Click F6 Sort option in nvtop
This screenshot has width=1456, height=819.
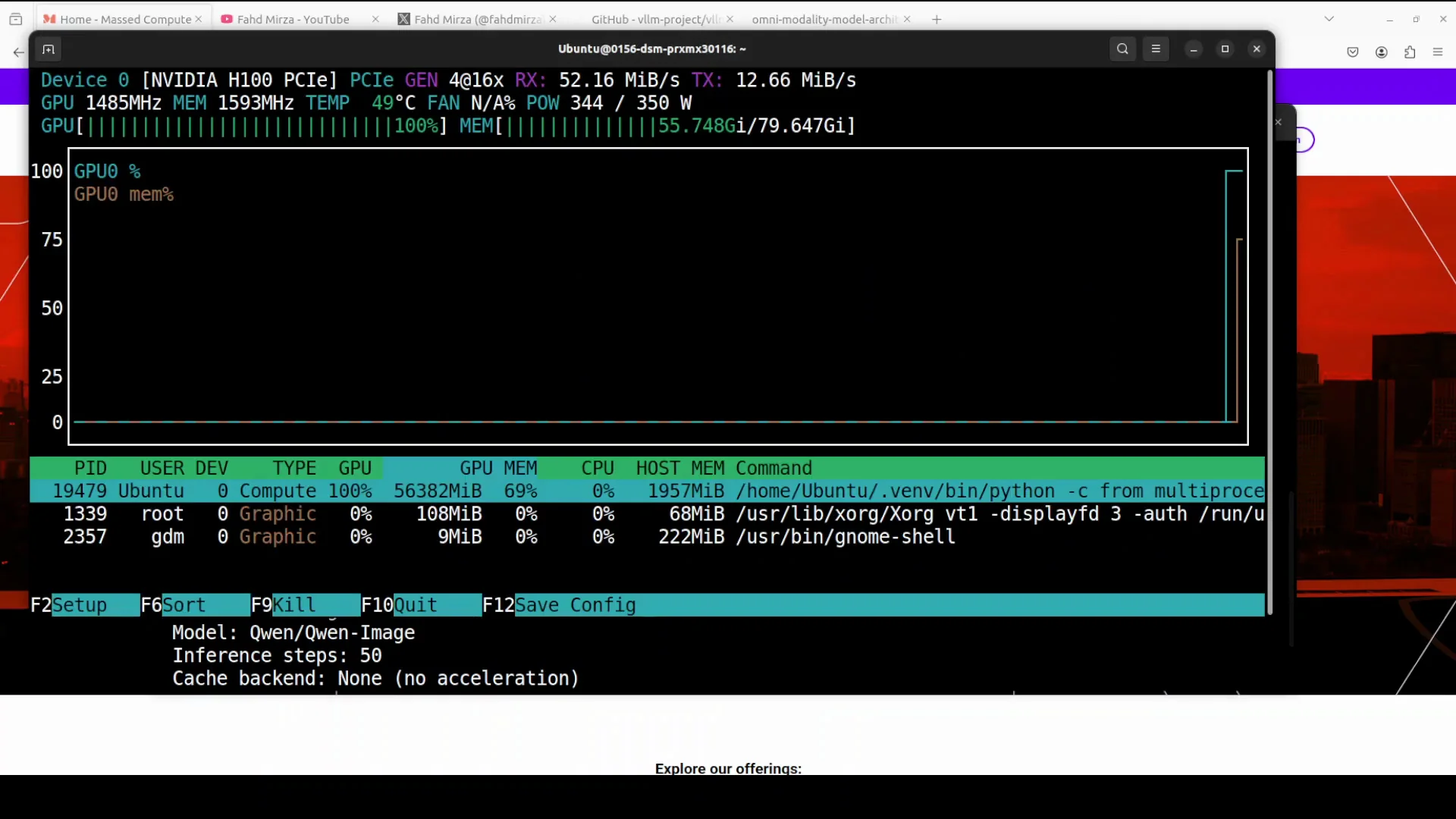tap(184, 605)
